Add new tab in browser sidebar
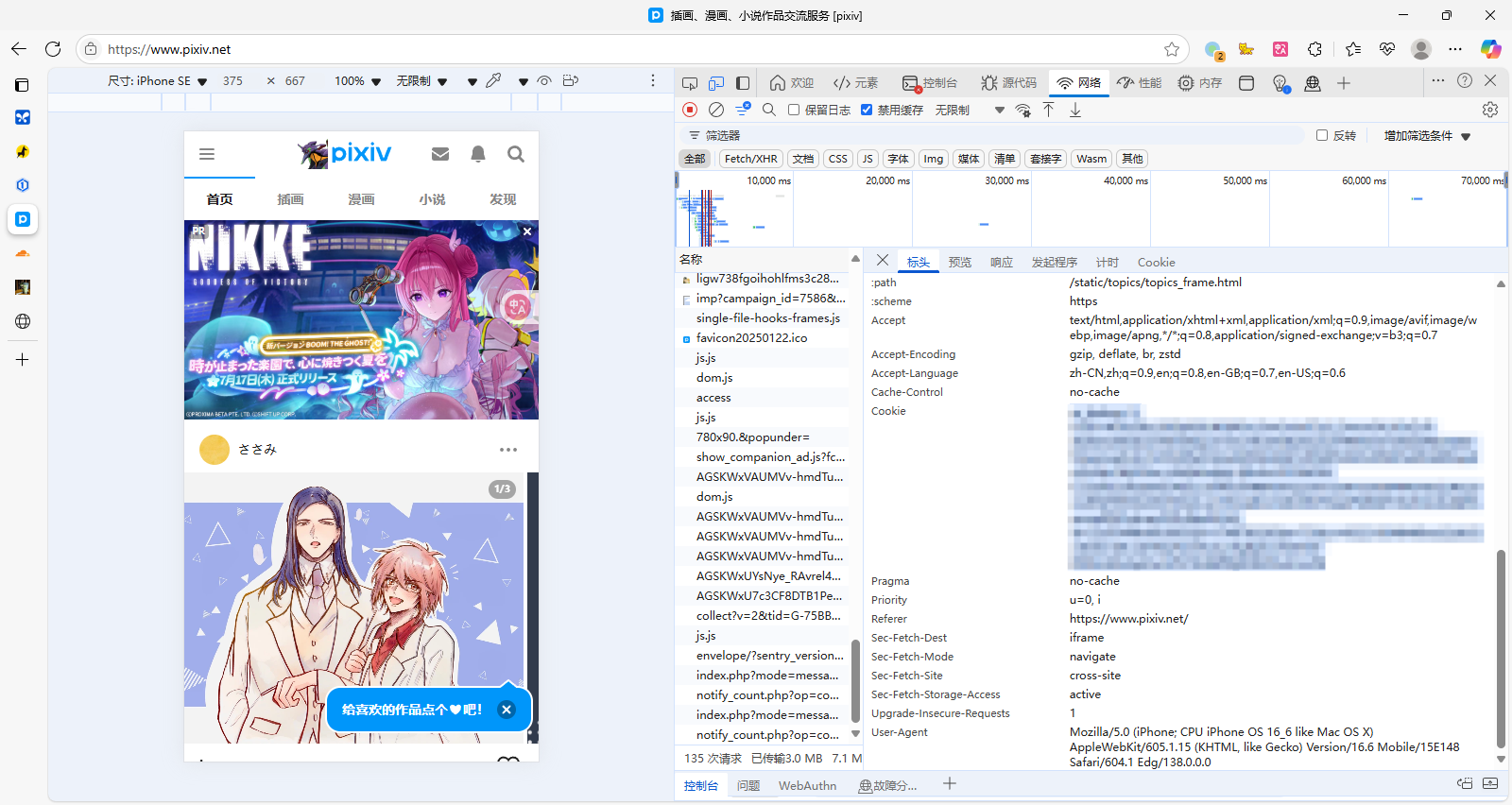This screenshot has width=1512, height=805. coord(23,360)
